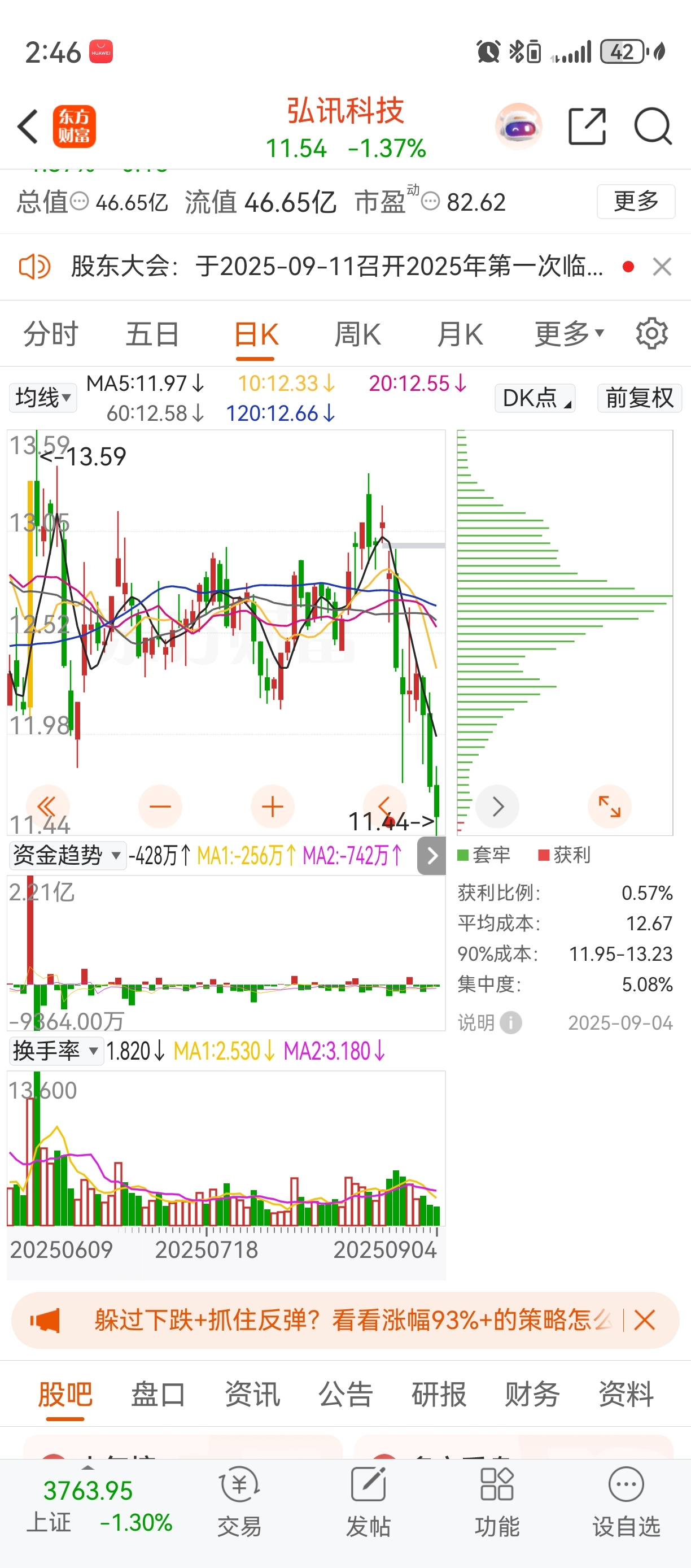The height and width of the screenshot is (1568, 691).
Task: Tap the 20250718 date label
Action: click(x=206, y=1249)
